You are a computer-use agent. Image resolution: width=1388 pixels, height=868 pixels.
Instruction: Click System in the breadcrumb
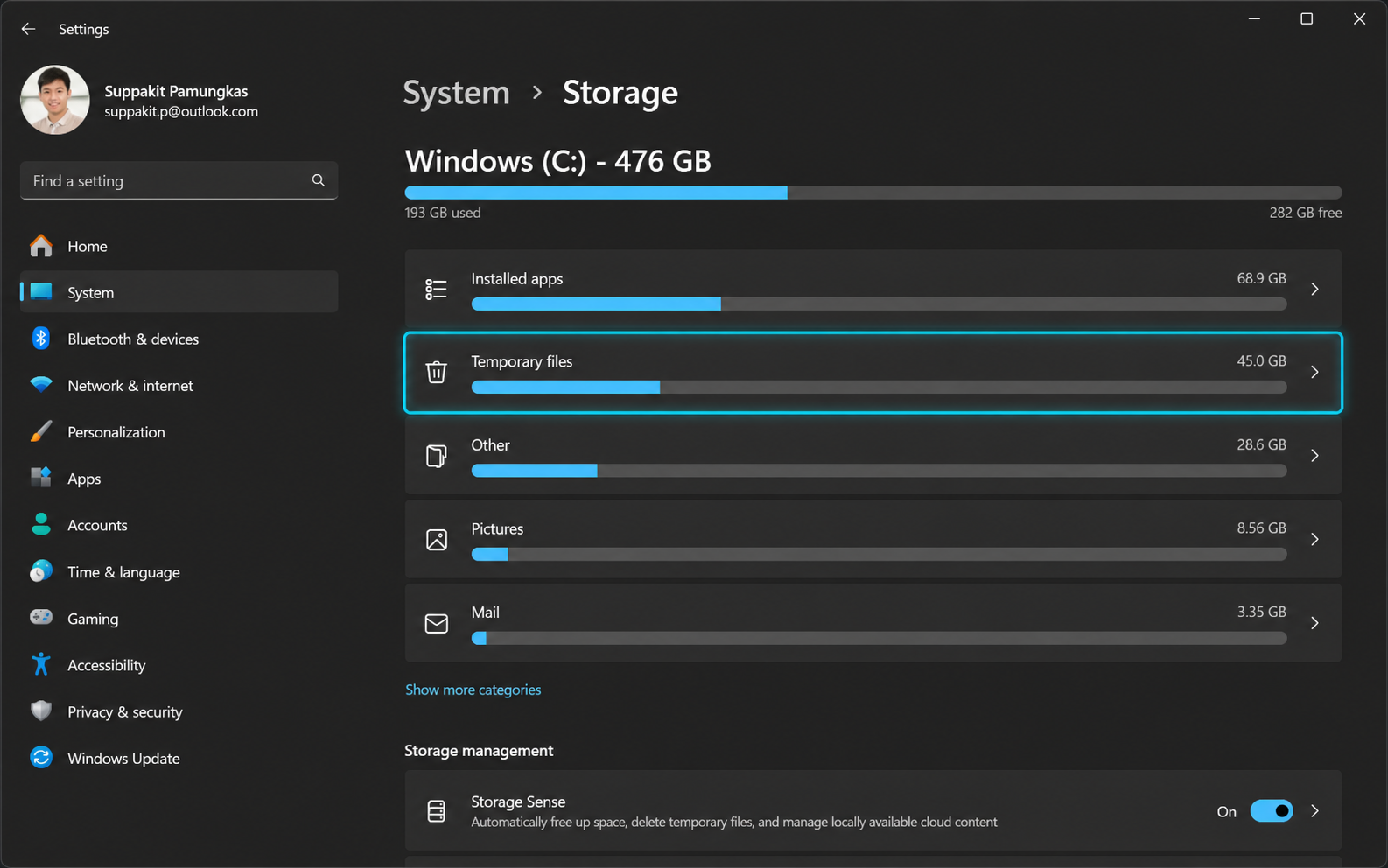tap(456, 92)
